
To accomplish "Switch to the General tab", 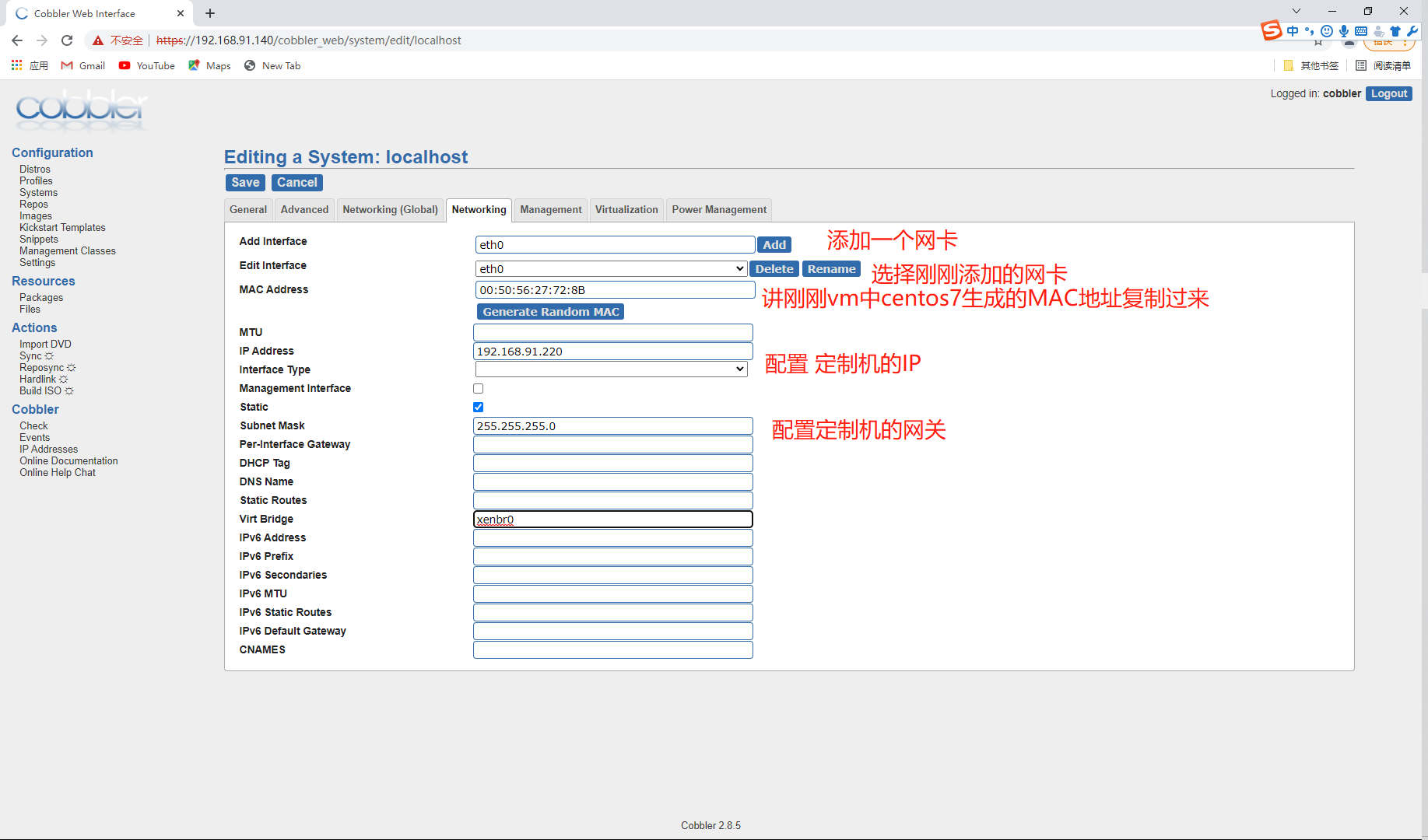I will (x=248, y=209).
